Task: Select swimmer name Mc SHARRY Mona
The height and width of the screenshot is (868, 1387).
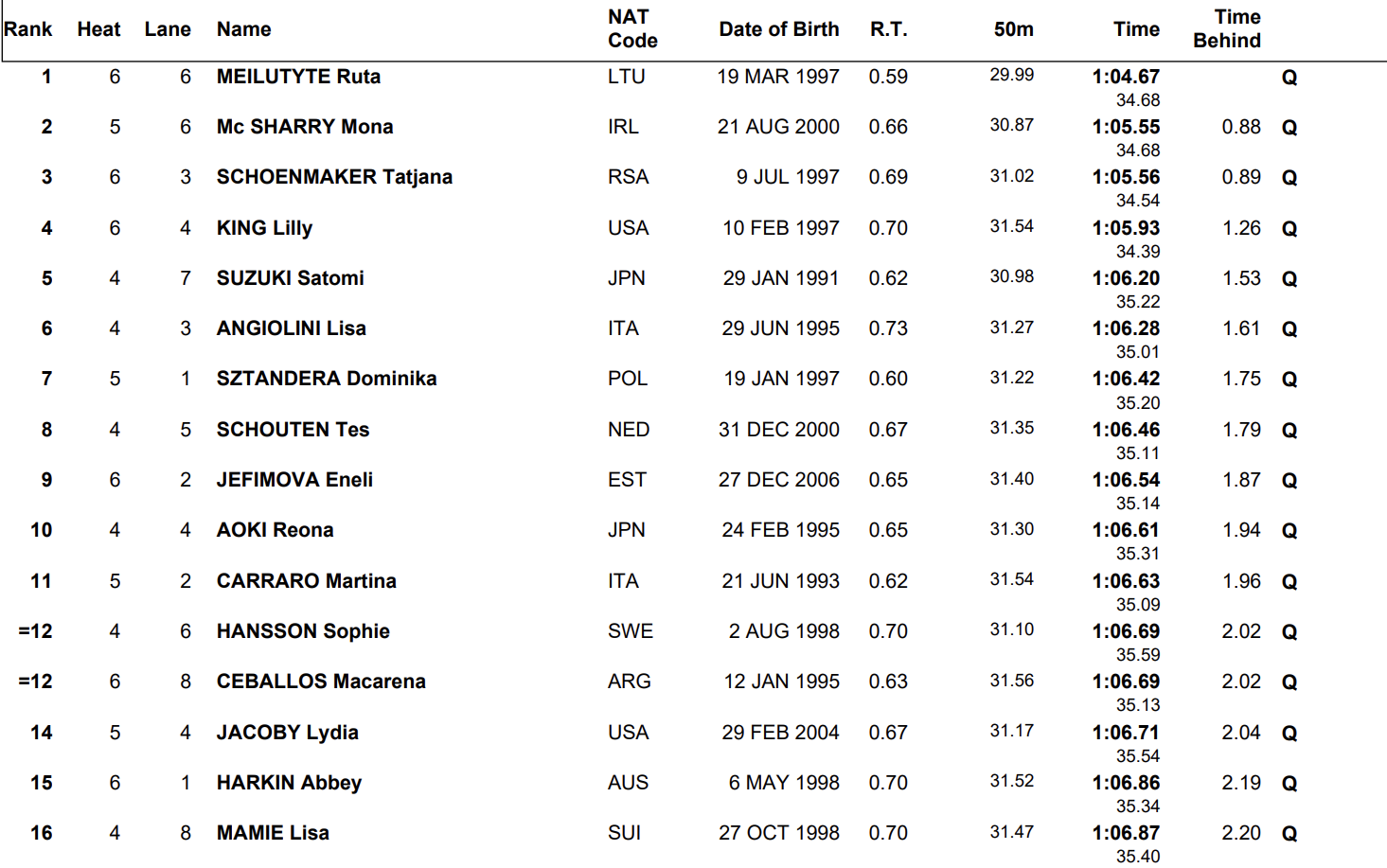Action: (304, 127)
